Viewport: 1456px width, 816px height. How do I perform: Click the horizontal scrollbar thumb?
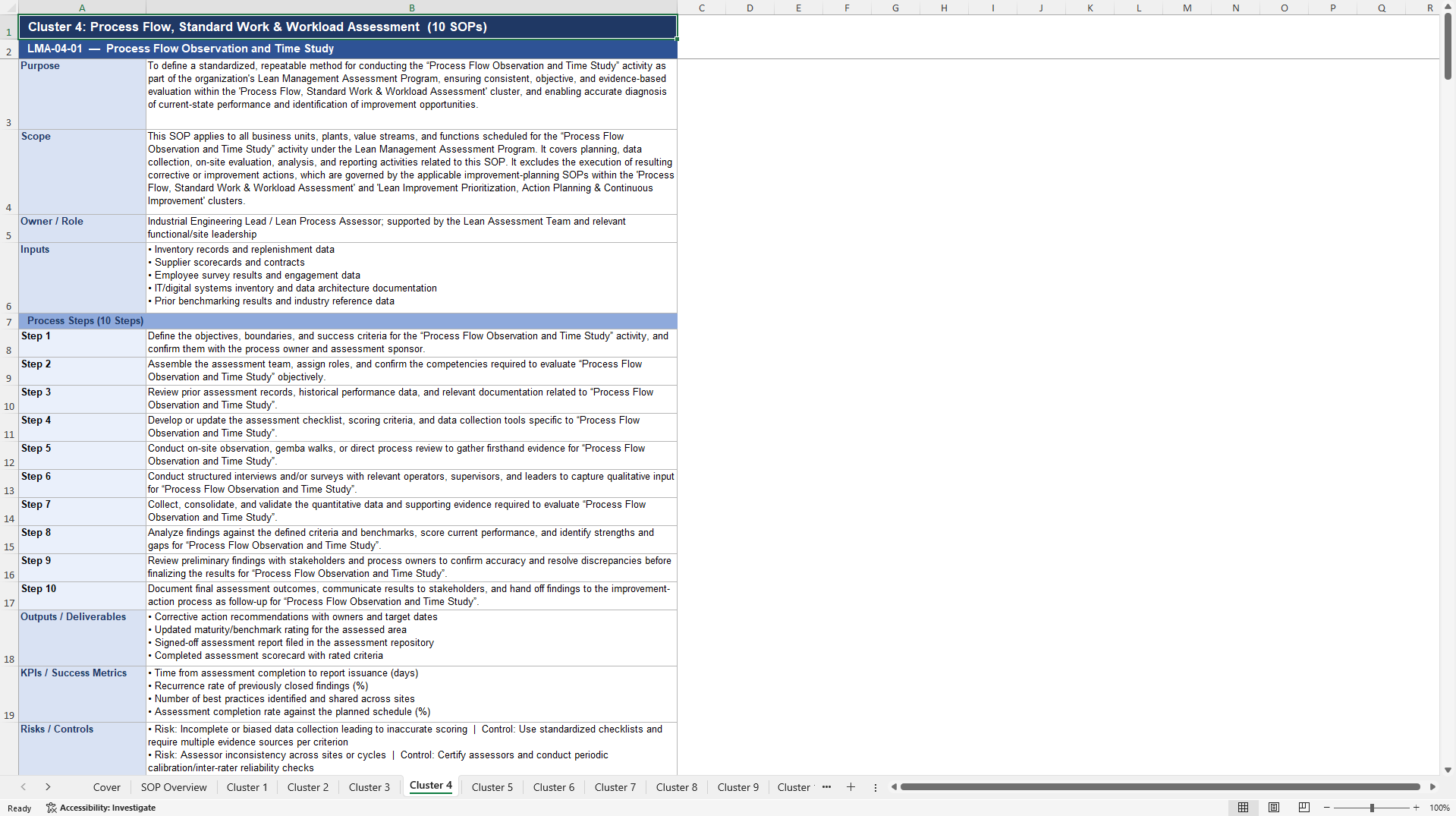1159,787
